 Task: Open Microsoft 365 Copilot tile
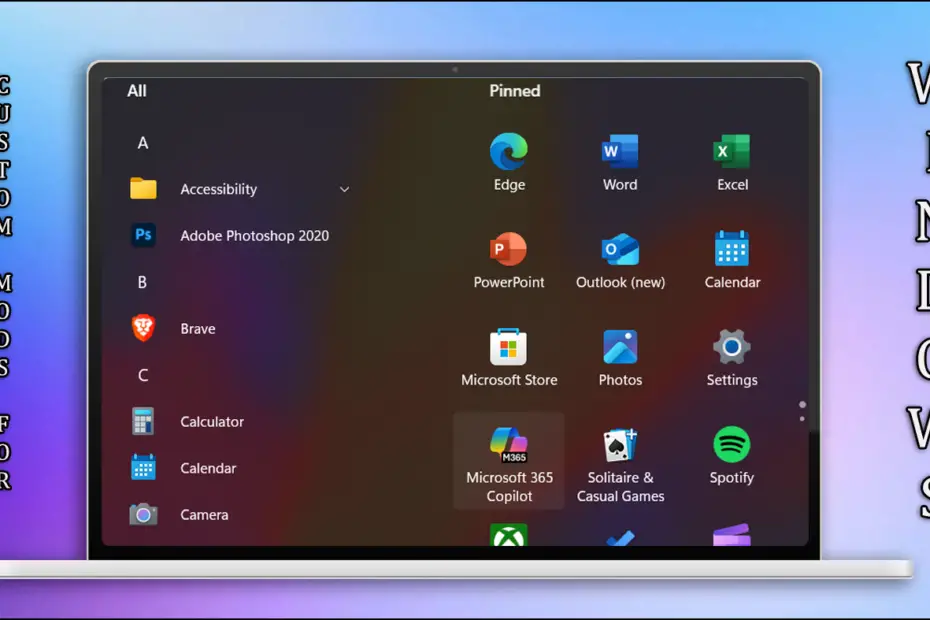click(509, 462)
